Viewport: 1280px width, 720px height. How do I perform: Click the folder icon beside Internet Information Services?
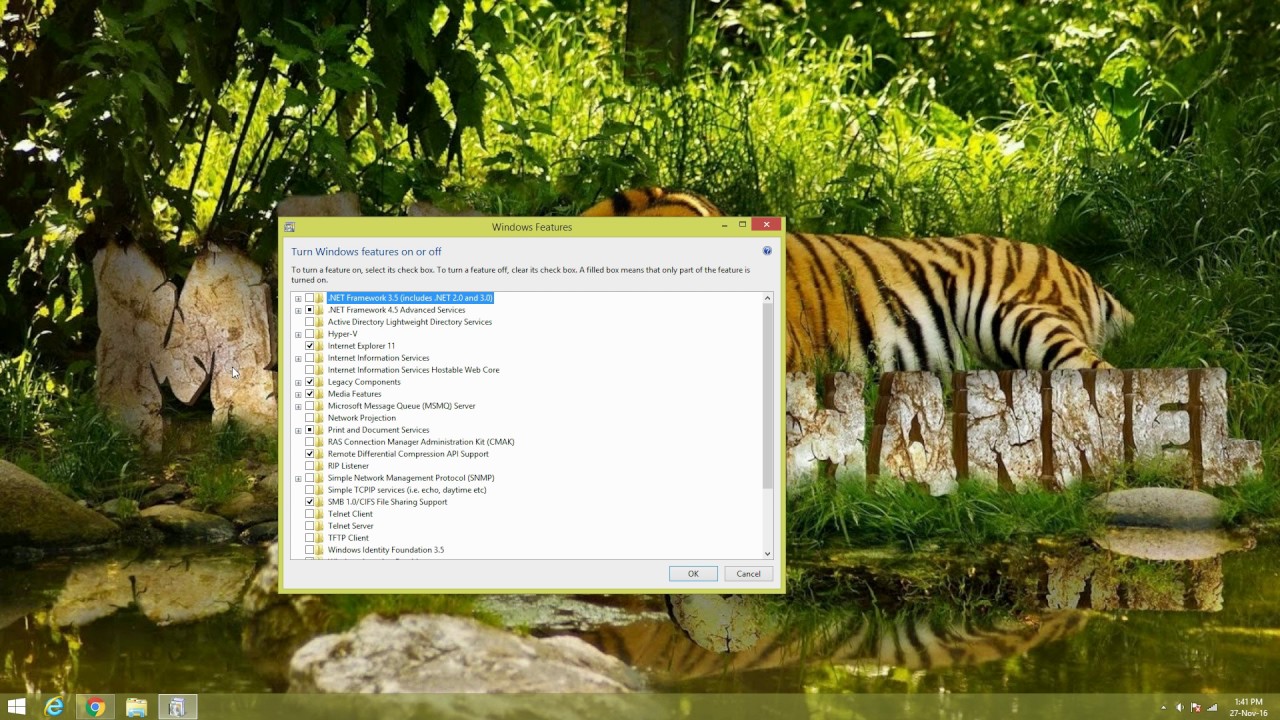[x=319, y=358]
